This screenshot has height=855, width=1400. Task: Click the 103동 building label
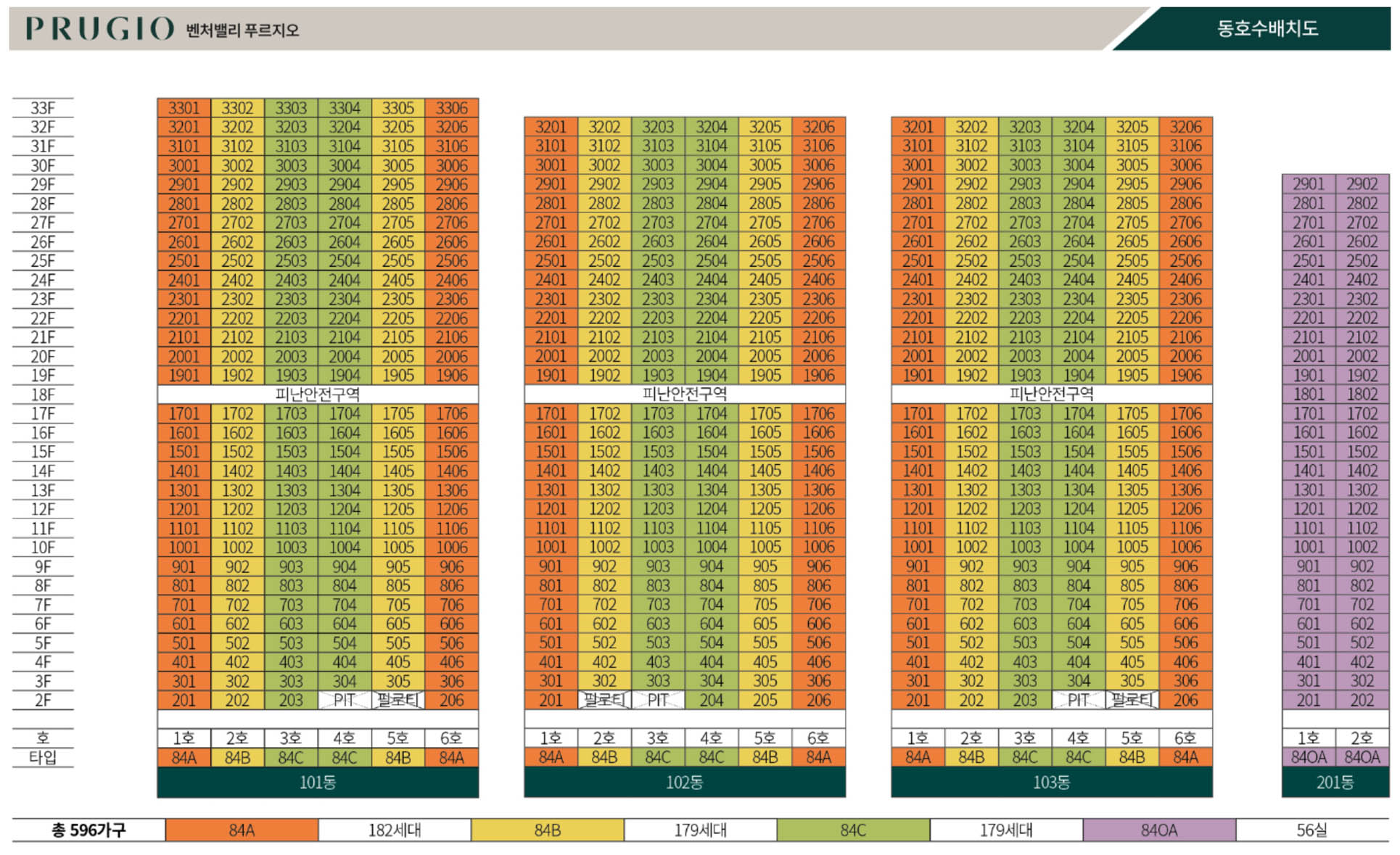(x=1051, y=782)
